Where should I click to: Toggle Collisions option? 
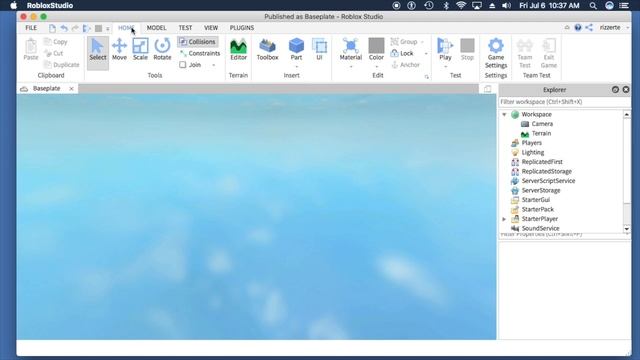198,42
